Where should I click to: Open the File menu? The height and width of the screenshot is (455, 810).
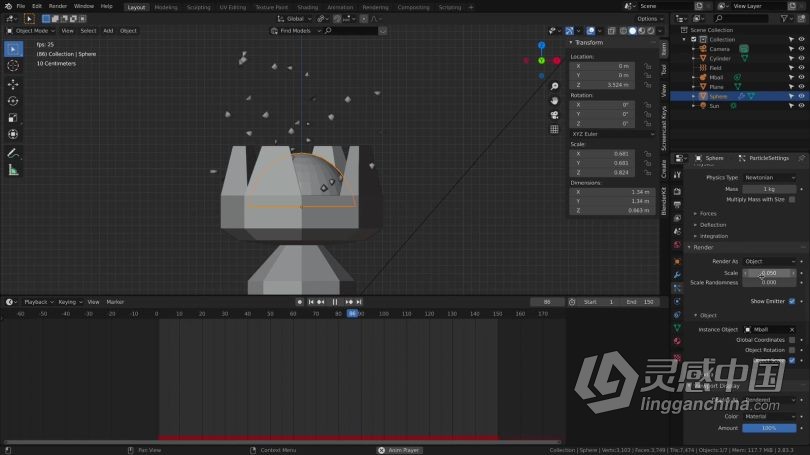coord(21,6)
